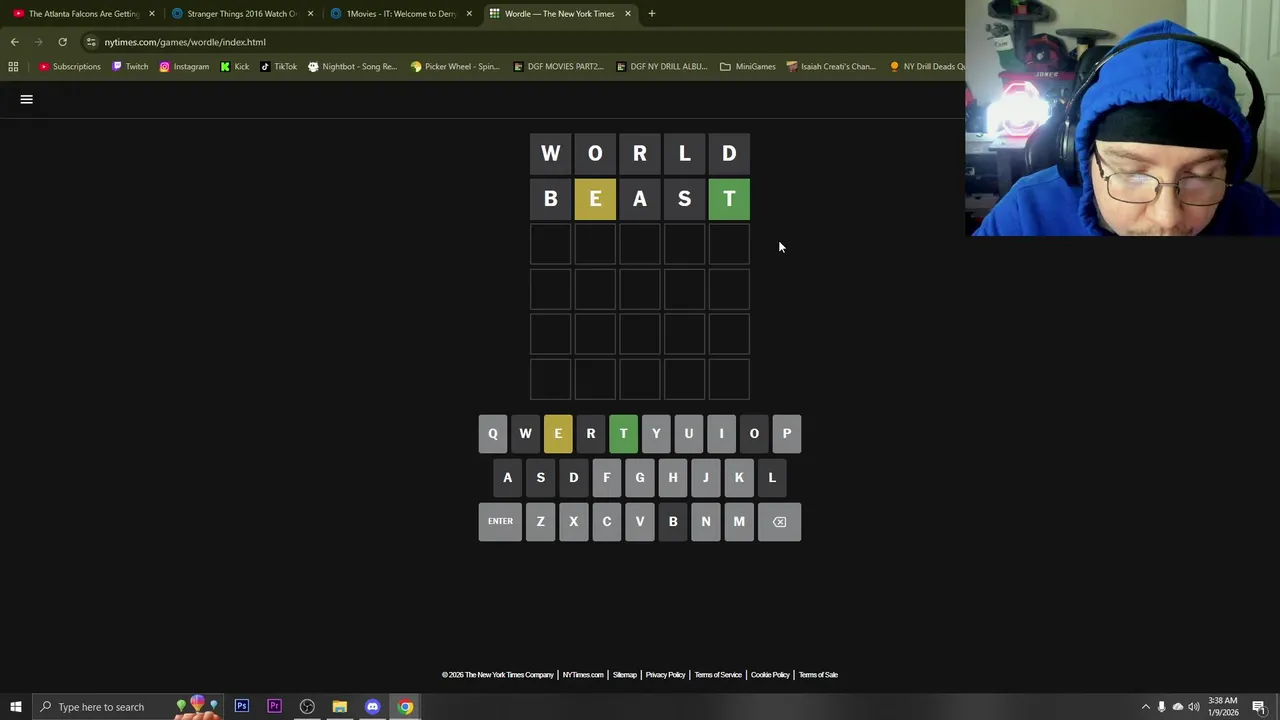Viewport: 1280px width, 720px height.
Task: Open the Instagram bookmark
Action: click(184, 66)
